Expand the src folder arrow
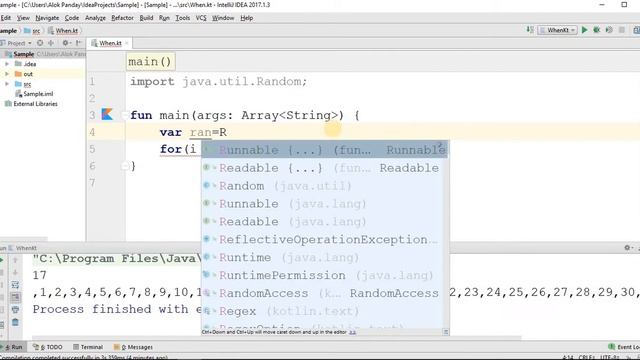 (x=7, y=84)
